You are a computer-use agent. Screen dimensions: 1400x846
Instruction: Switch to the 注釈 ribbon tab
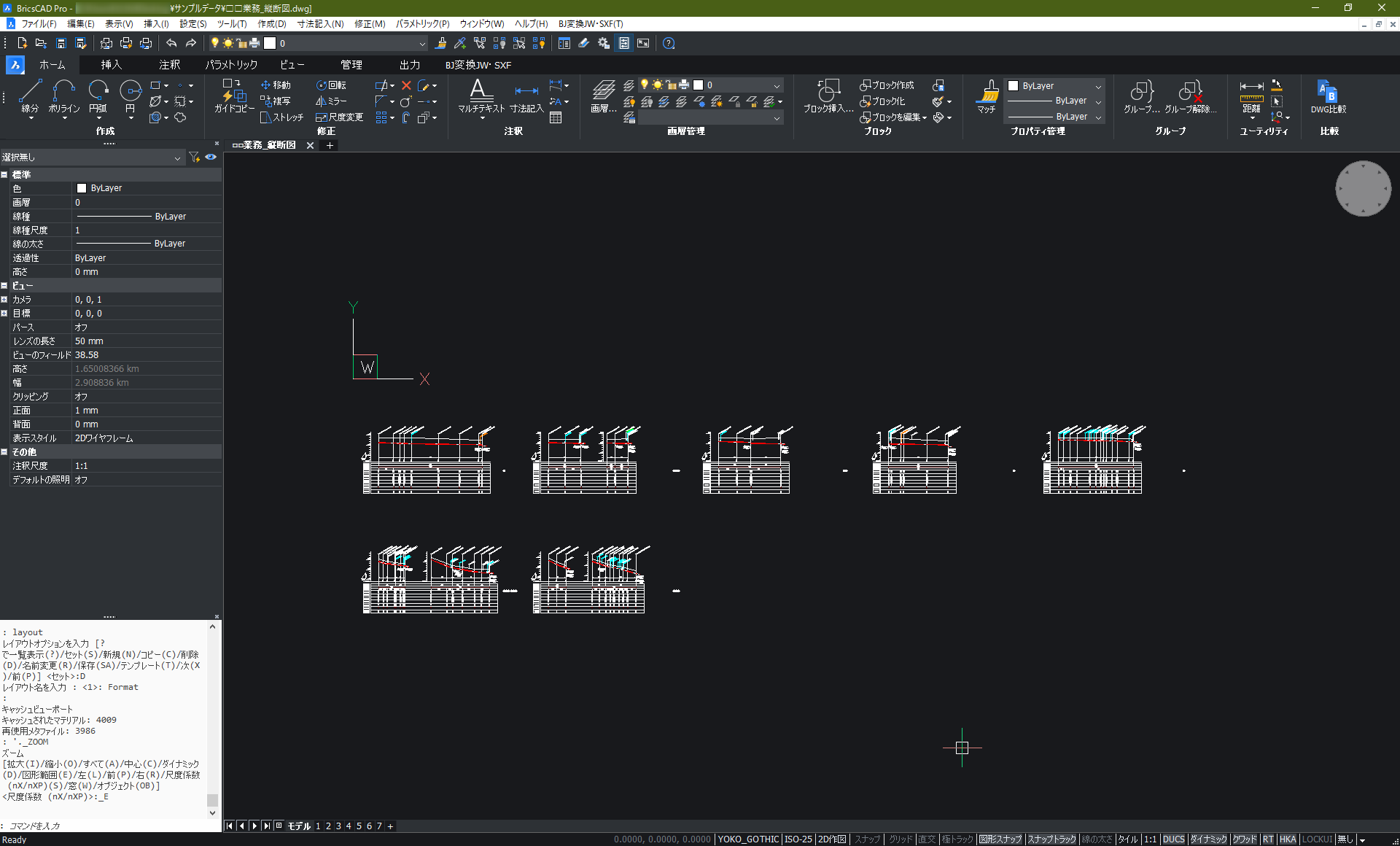pyautogui.click(x=169, y=65)
